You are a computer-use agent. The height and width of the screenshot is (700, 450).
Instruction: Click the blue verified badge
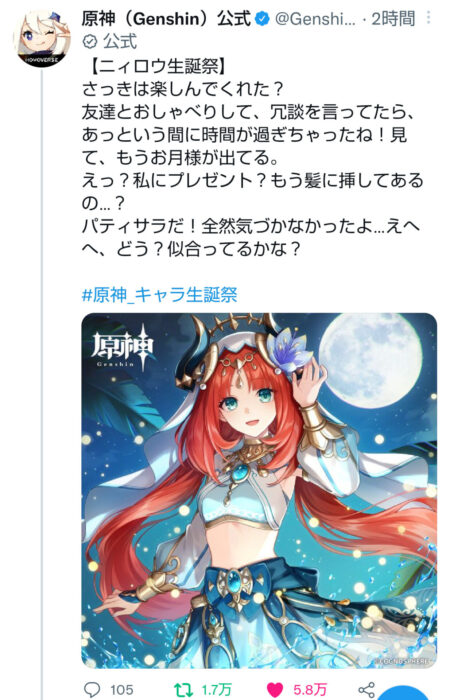click(262, 19)
